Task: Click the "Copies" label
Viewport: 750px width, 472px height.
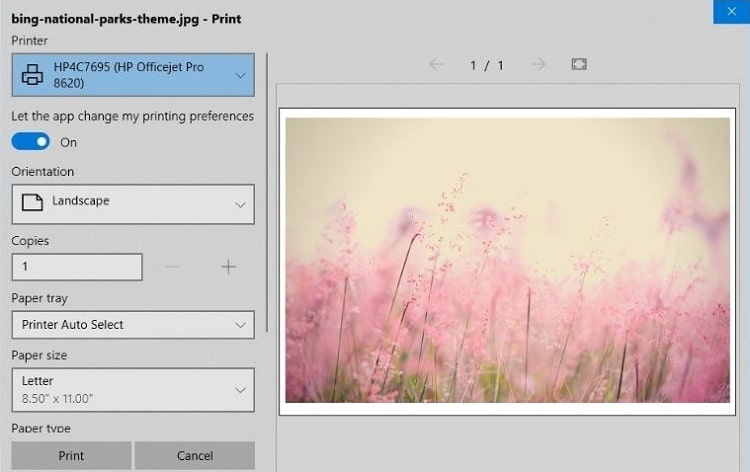Action: coord(30,241)
